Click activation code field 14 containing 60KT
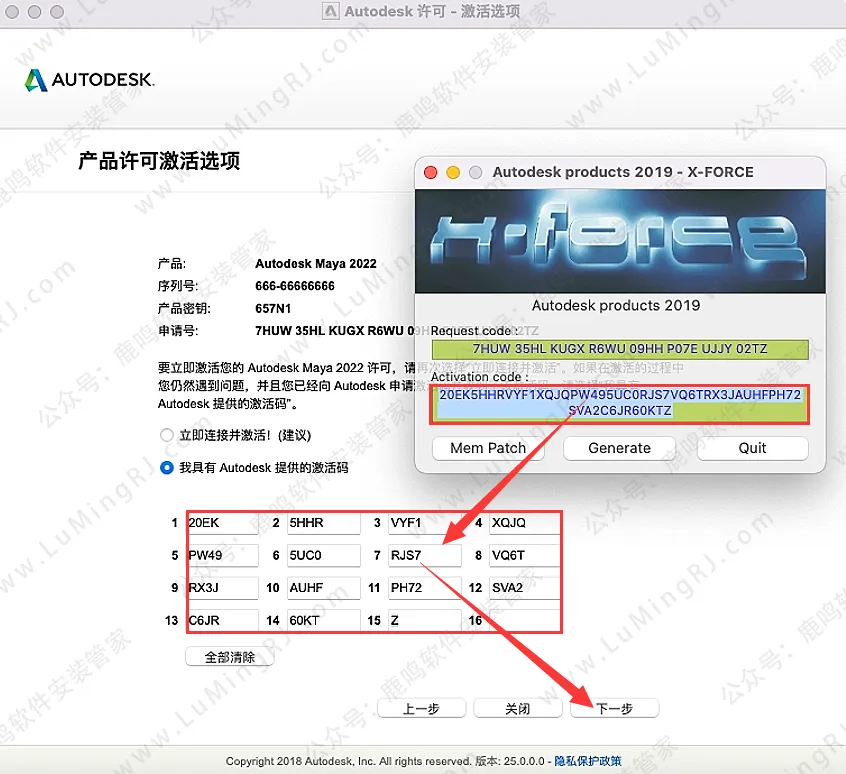 coord(324,620)
